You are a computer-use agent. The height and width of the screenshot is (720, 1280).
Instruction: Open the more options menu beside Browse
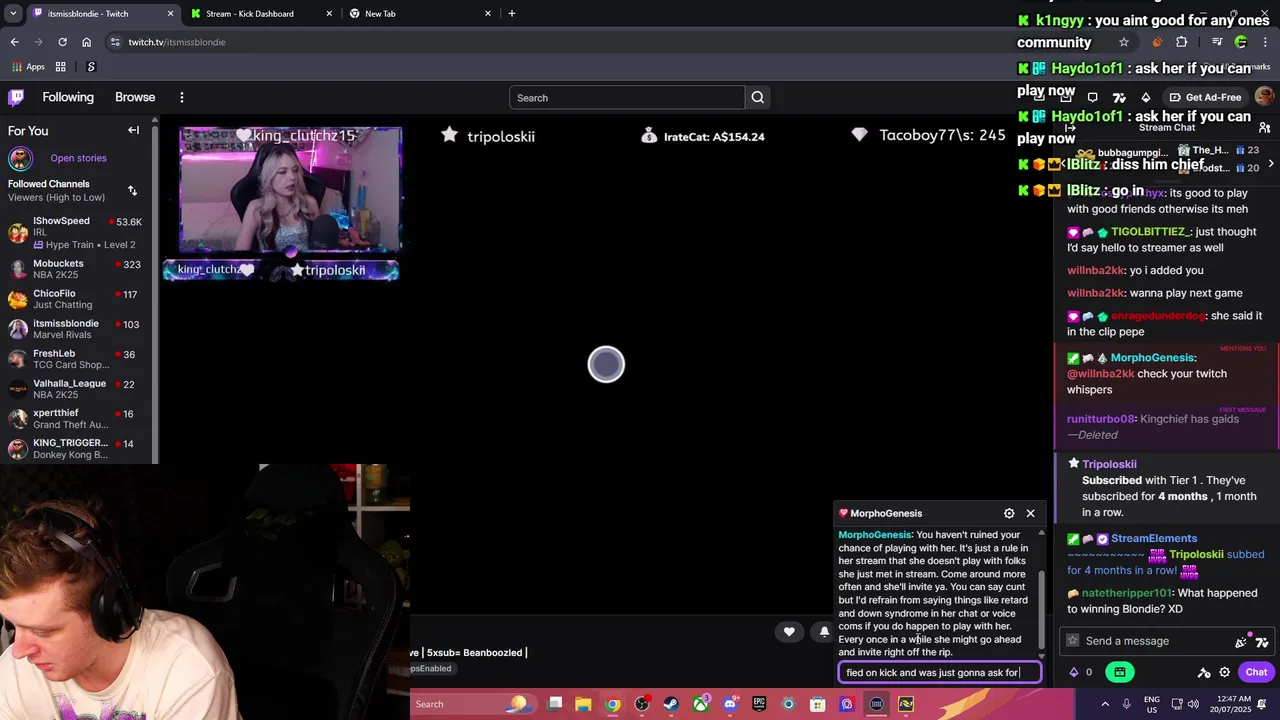point(182,97)
